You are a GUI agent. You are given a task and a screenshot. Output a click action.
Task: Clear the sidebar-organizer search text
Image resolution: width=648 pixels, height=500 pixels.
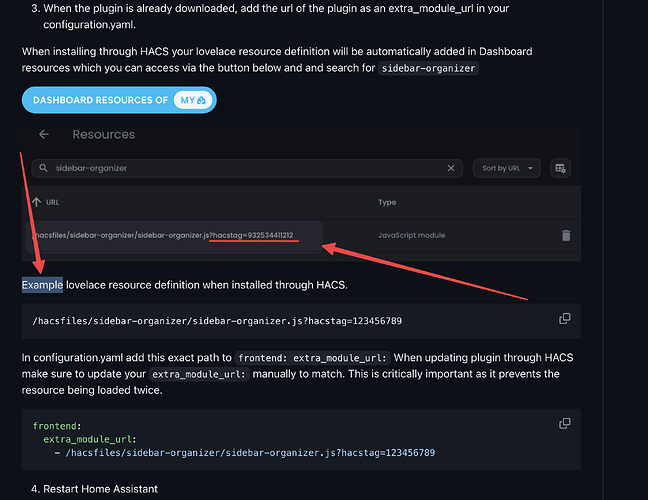click(451, 168)
